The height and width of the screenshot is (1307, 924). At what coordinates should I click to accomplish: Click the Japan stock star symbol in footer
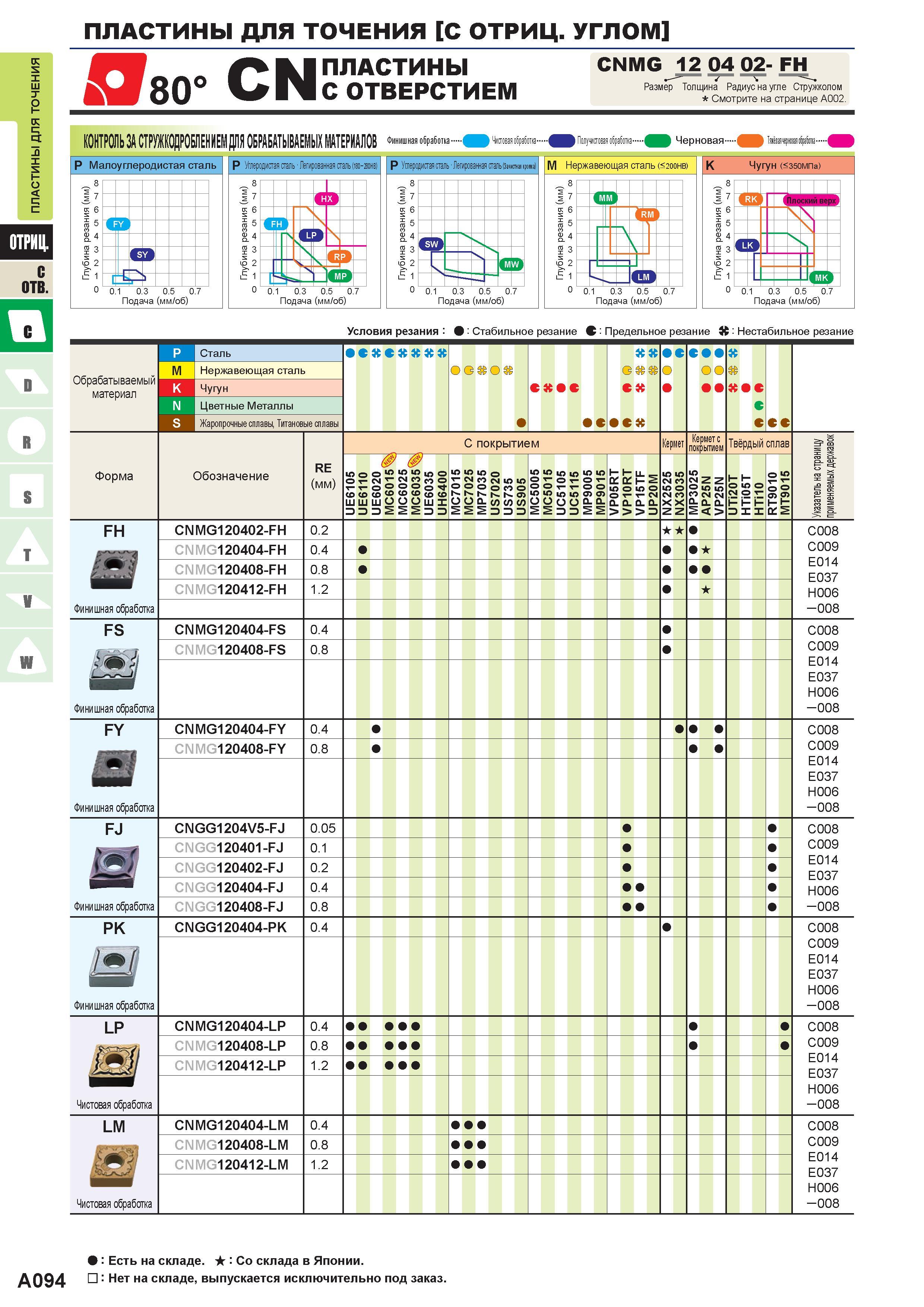pyautogui.click(x=220, y=1261)
